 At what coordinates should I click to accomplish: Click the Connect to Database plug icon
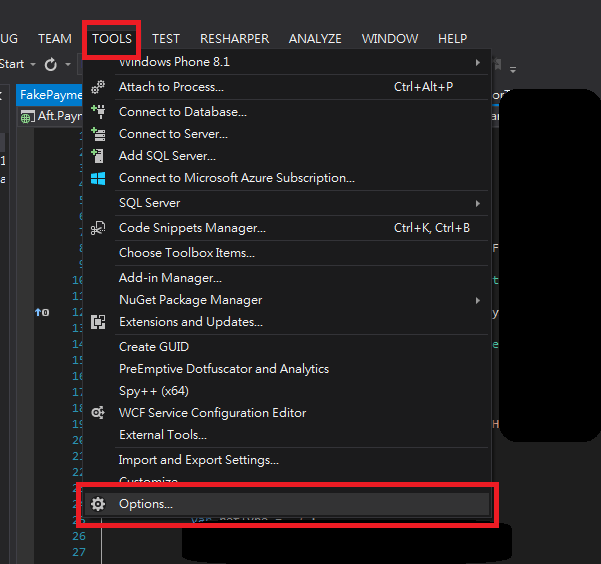tap(98, 112)
